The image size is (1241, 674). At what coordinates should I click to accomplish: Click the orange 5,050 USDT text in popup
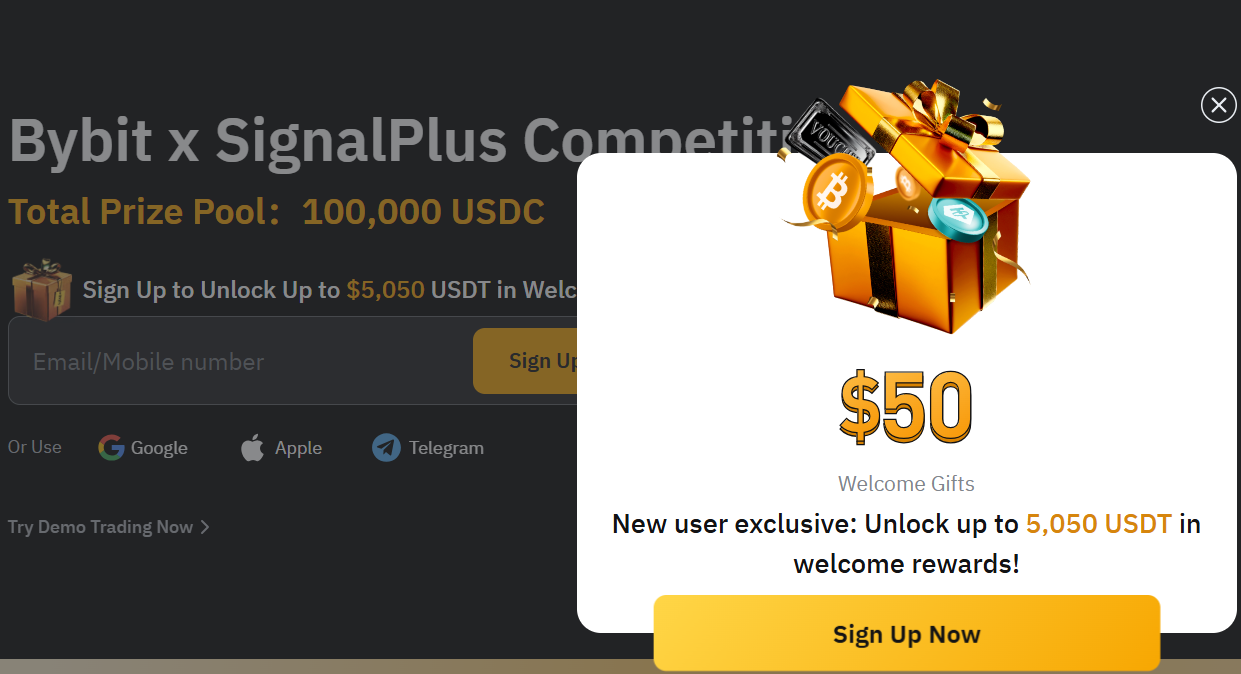[x=1099, y=524]
